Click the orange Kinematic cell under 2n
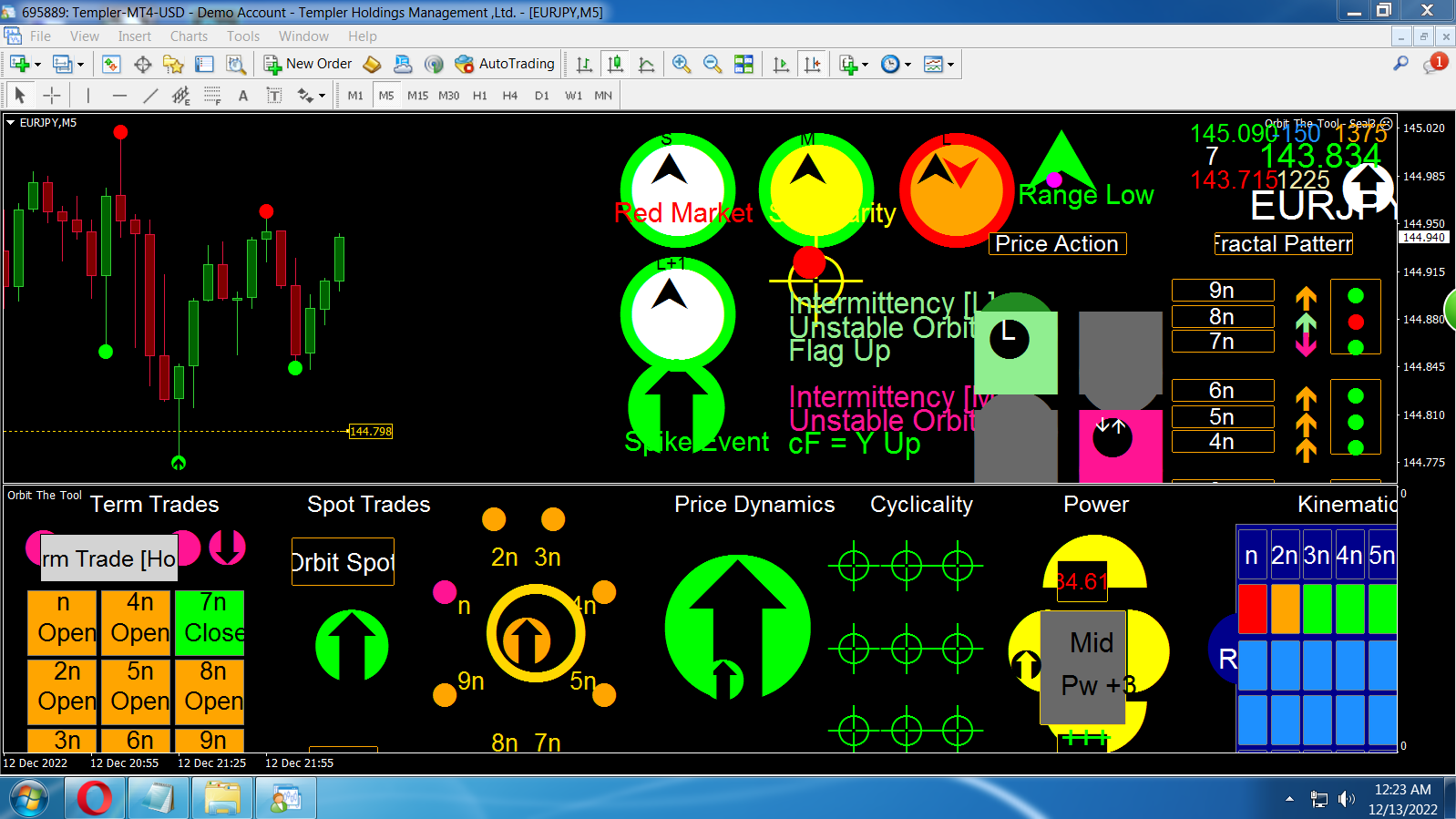 [x=1285, y=609]
